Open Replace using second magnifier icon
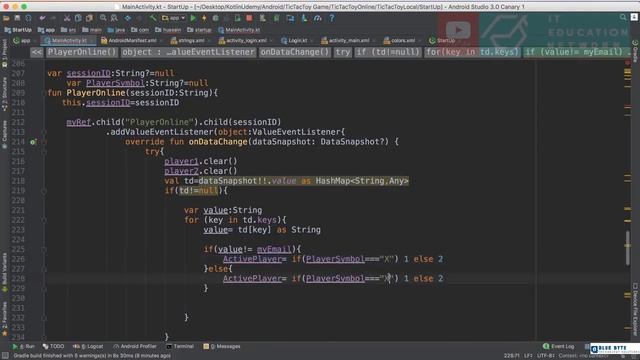Screen dimensions: 640x360 pyautogui.click(x=114, y=18)
